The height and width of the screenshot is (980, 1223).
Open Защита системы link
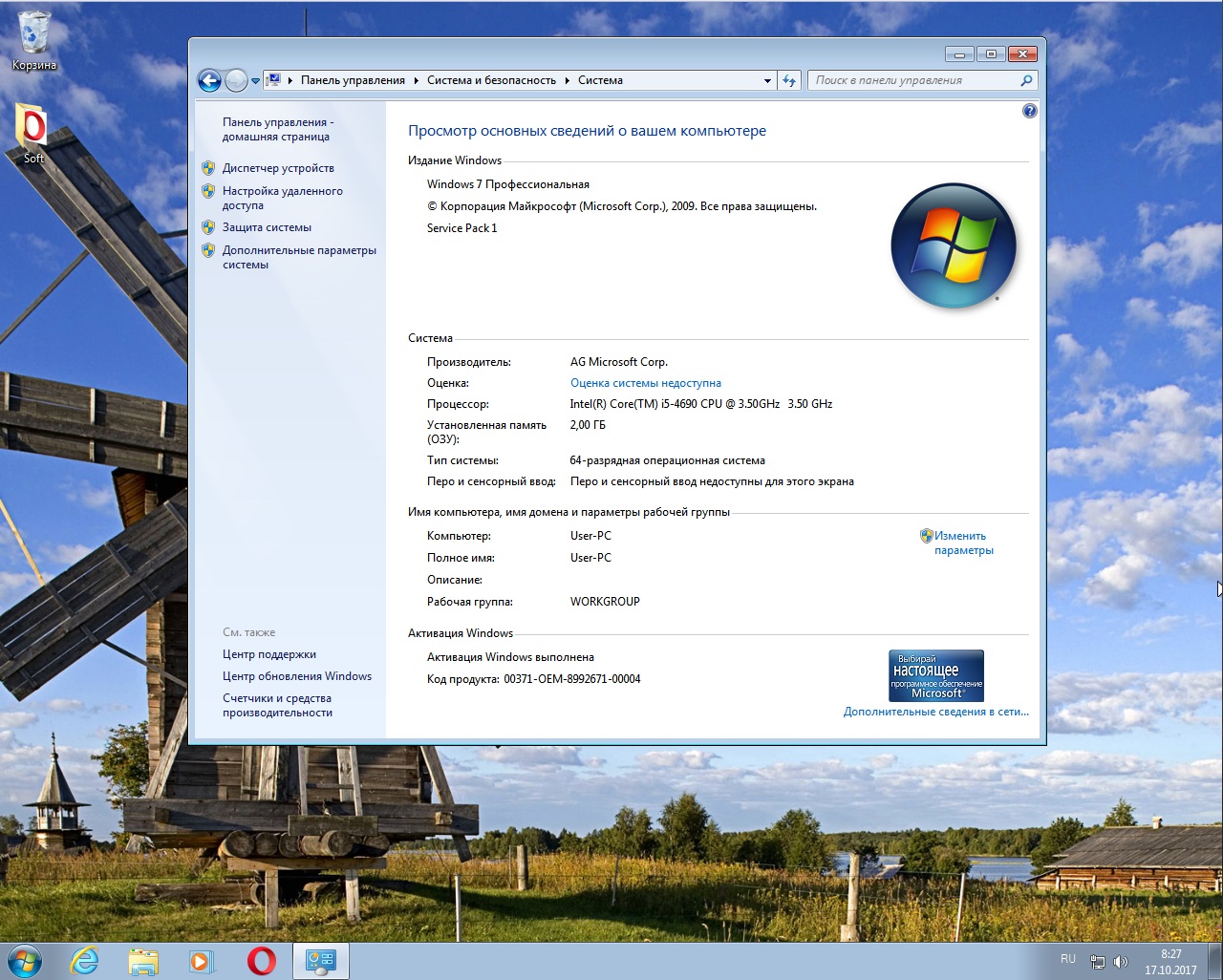coord(267,227)
